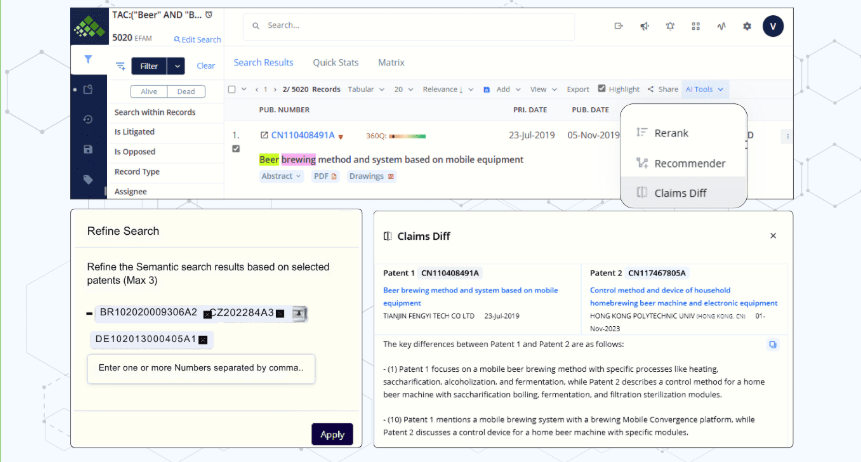Go to previous page arrow
Viewport: 861px width, 462px height.
(x=256, y=90)
